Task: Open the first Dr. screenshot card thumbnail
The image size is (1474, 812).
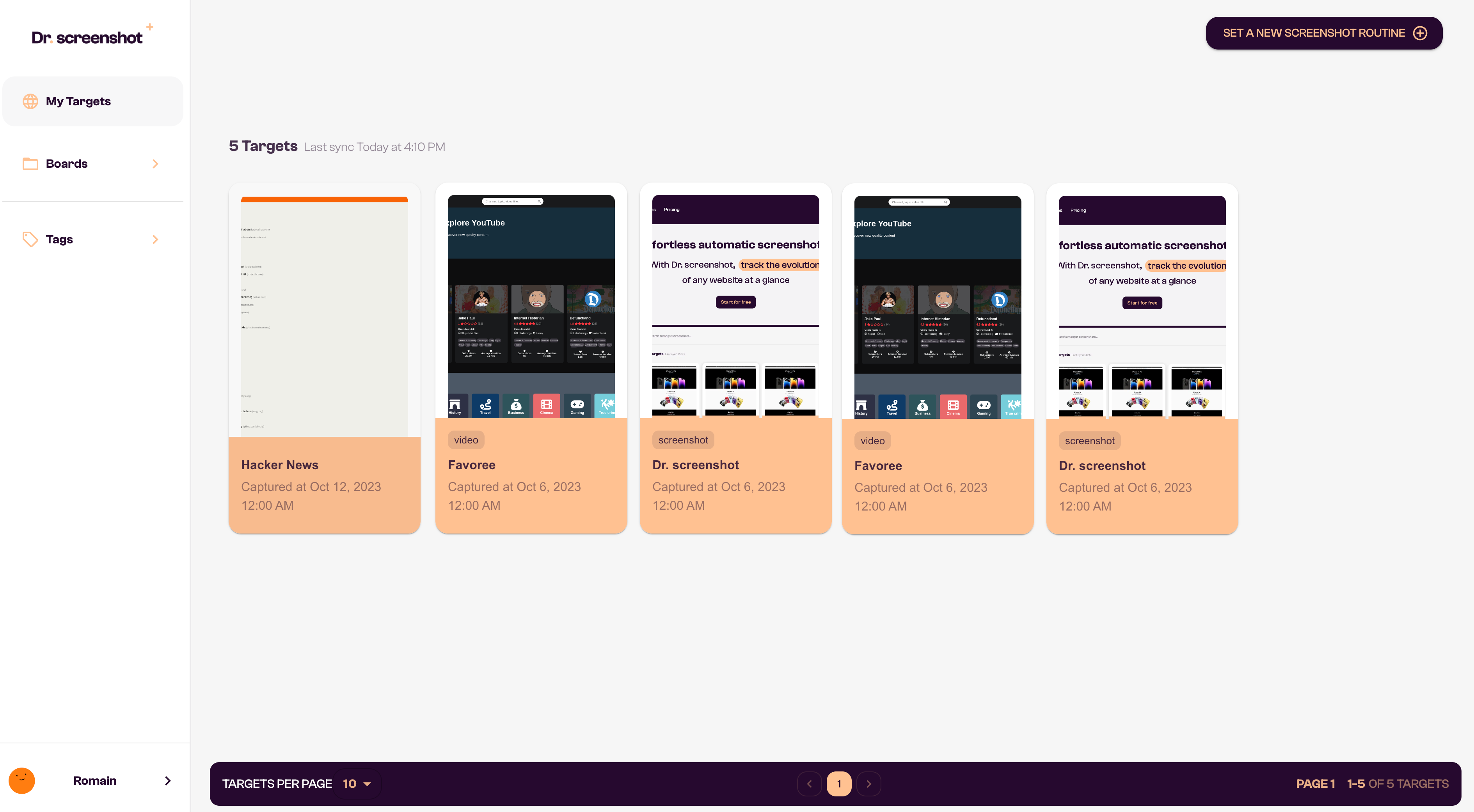Action: 735,307
